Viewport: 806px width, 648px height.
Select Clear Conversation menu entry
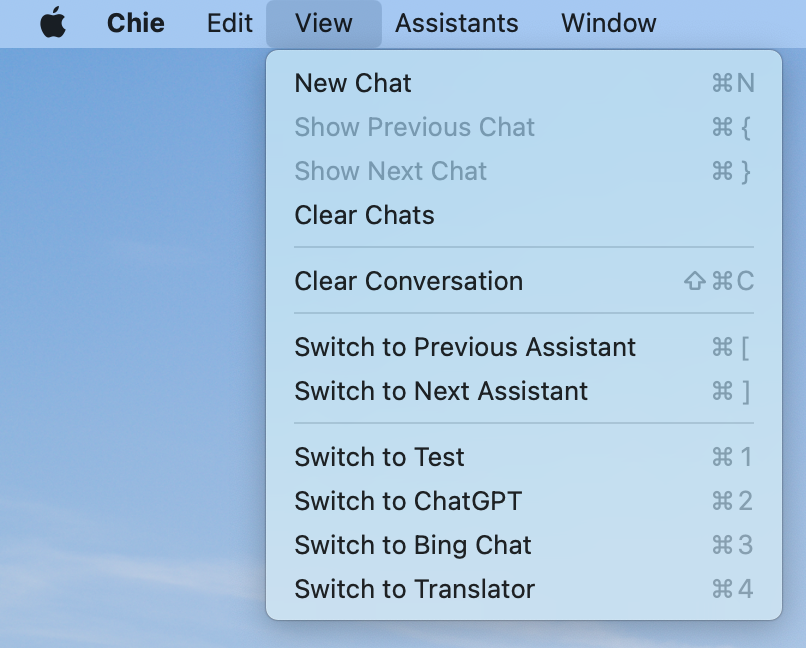pos(524,281)
